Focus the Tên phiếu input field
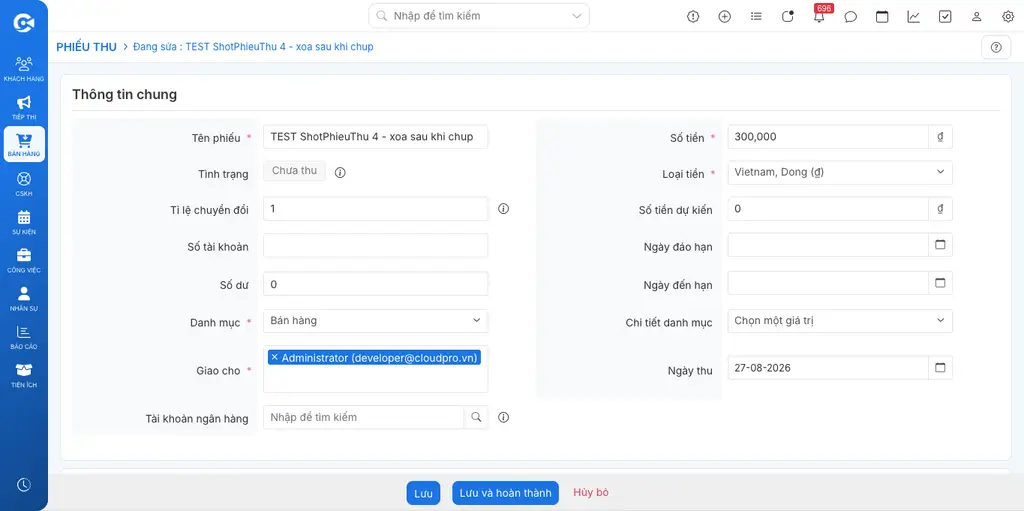1024x511 pixels. [x=376, y=137]
